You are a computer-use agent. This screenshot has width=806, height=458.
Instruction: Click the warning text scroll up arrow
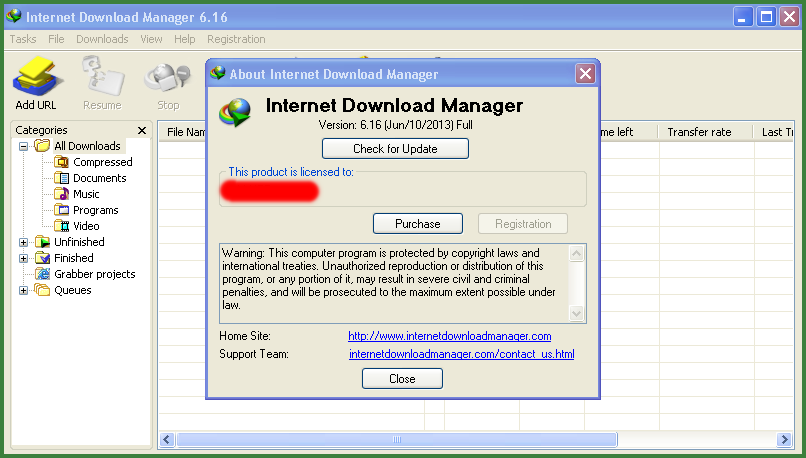coord(577,253)
